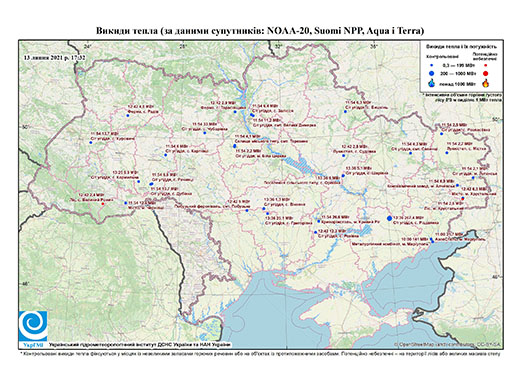The height and width of the screenshot is (368, 520).
Task: Click the blue flame icon in legend
Action: tap(432, 83)
